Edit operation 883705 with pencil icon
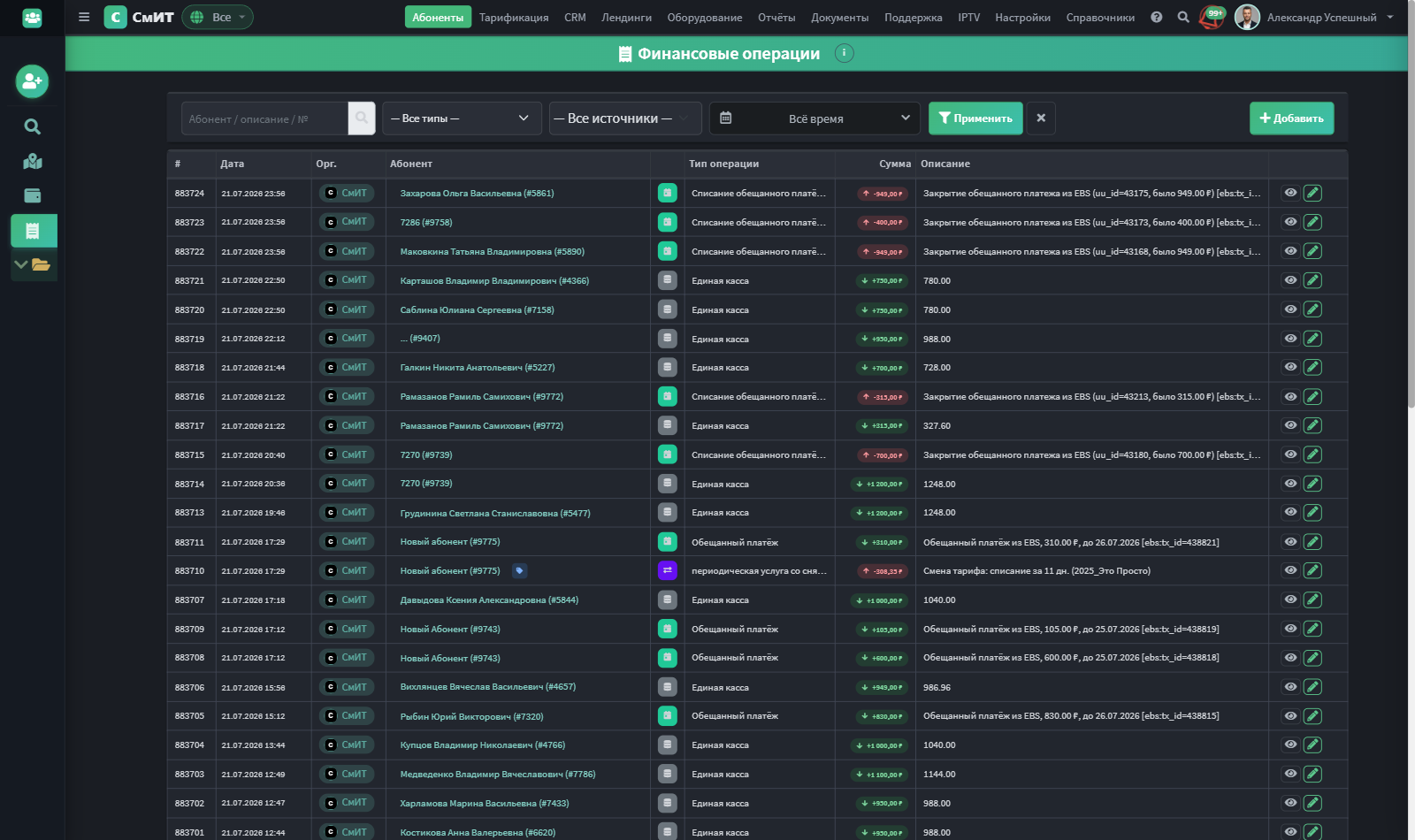The width and height of the screenshot is (1415, 840). (x=1313, y=716)
